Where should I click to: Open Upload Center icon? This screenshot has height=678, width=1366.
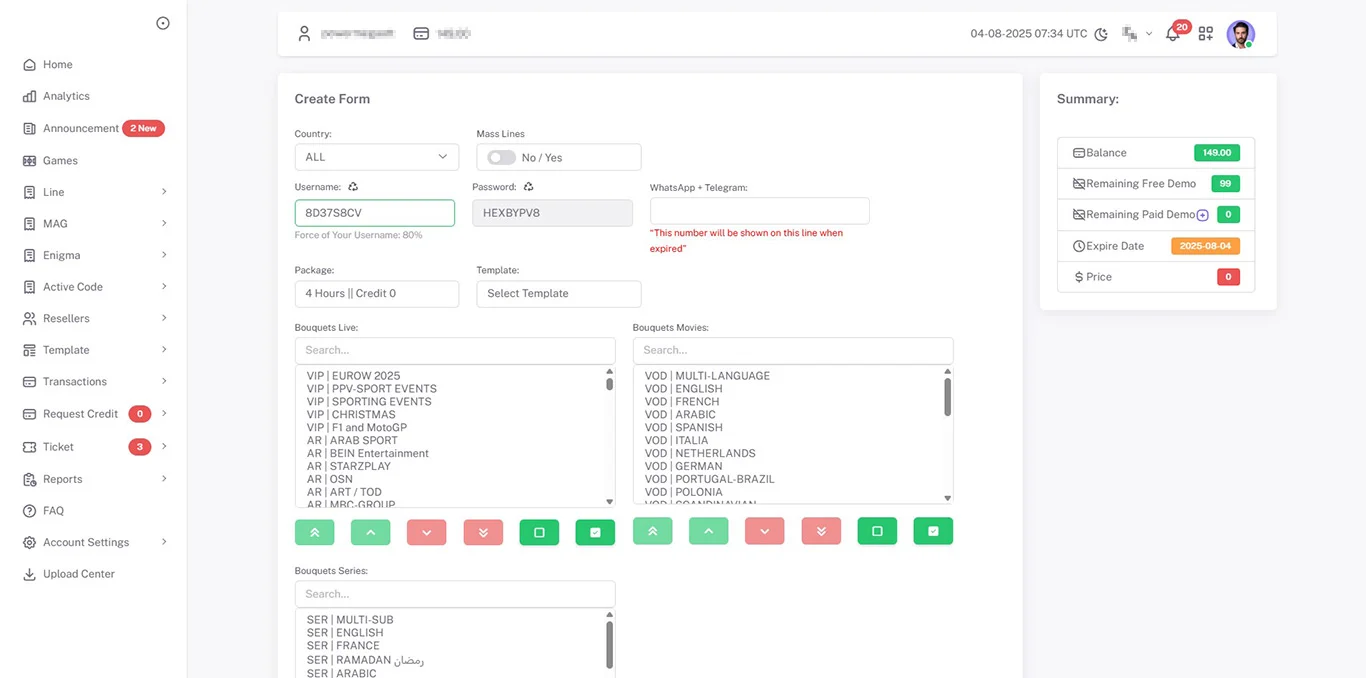tap(30, 574)
